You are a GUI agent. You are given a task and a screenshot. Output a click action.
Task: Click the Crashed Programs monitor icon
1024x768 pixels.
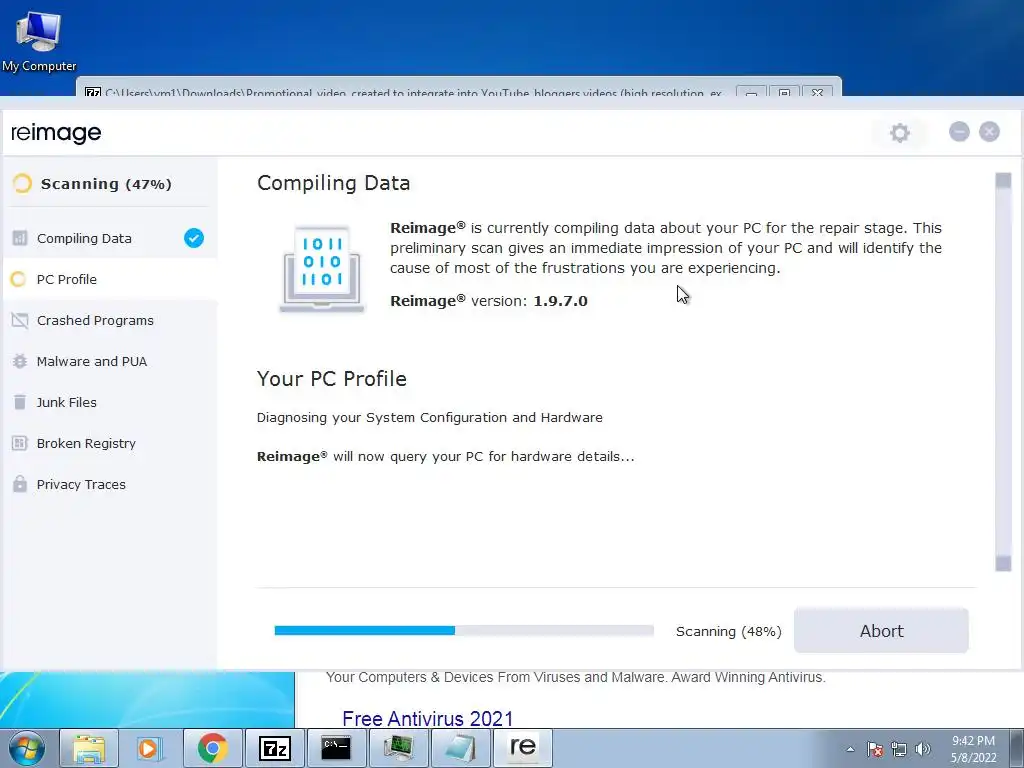pyautogui.click(x=20, y=321)
